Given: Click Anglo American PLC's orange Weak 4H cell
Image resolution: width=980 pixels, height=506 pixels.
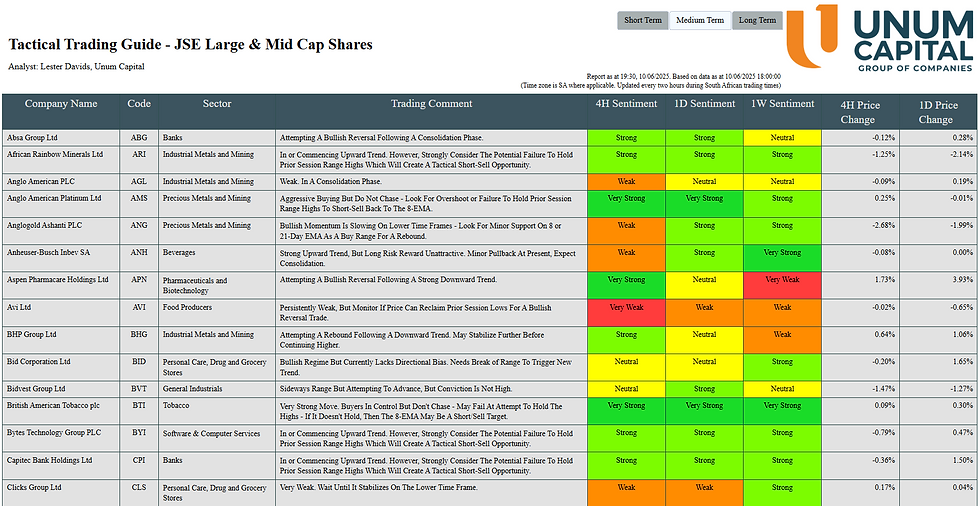Looking at the screenshot, I should (626, 182).
